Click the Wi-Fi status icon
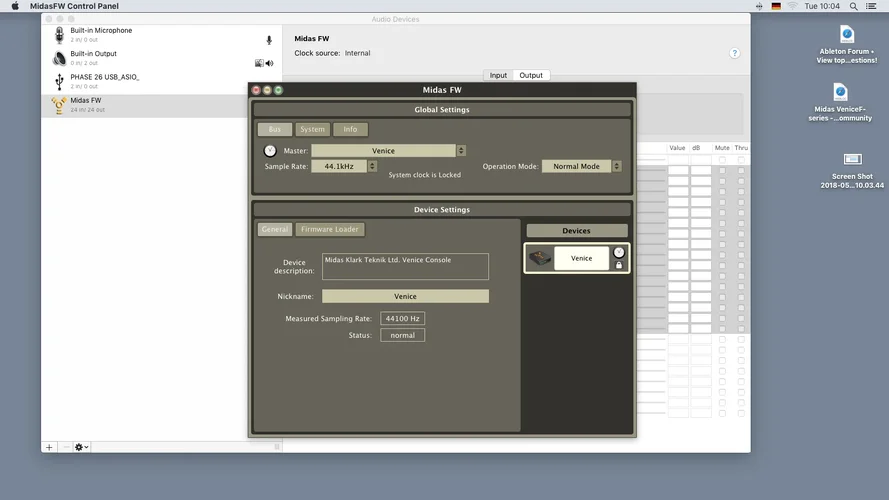The width and height of the screenshot is (889, 500). pos(793,6)
